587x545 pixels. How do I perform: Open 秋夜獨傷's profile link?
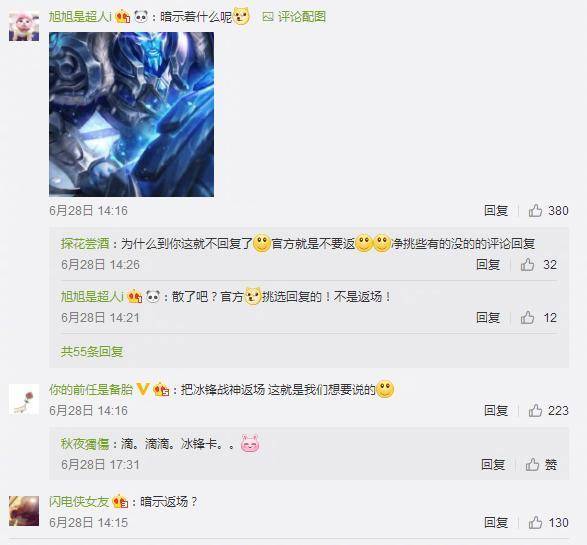85,444
